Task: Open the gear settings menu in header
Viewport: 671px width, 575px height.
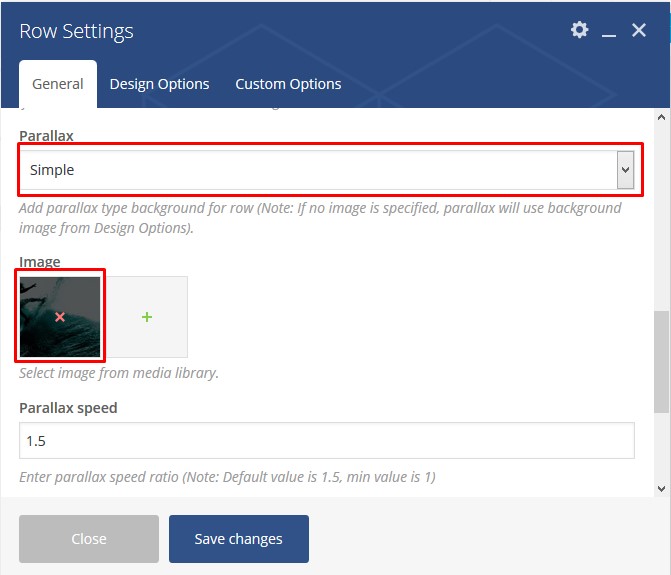Action: click(579, 30)
